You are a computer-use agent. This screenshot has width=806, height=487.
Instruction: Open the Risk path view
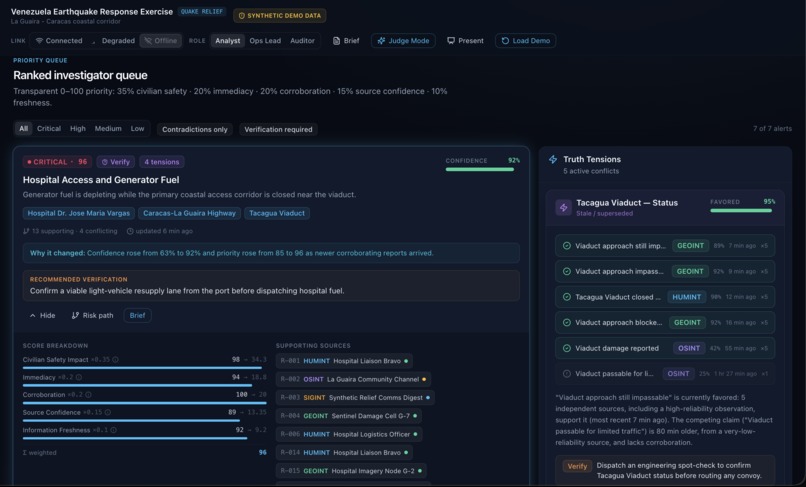point(92,315)
